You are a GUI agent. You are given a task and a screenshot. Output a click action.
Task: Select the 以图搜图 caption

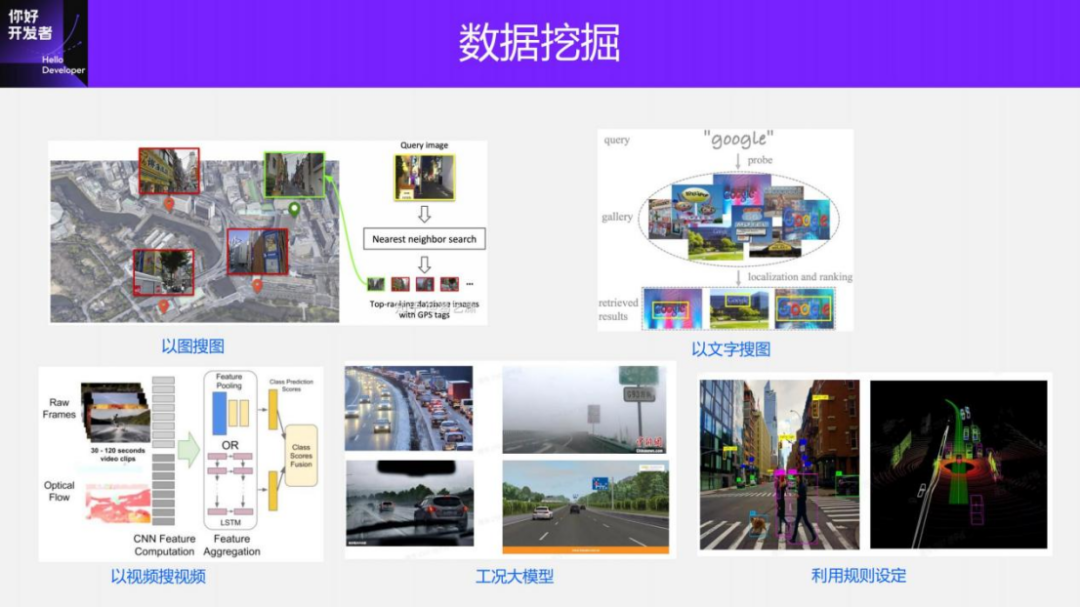[x=193, y=346]
